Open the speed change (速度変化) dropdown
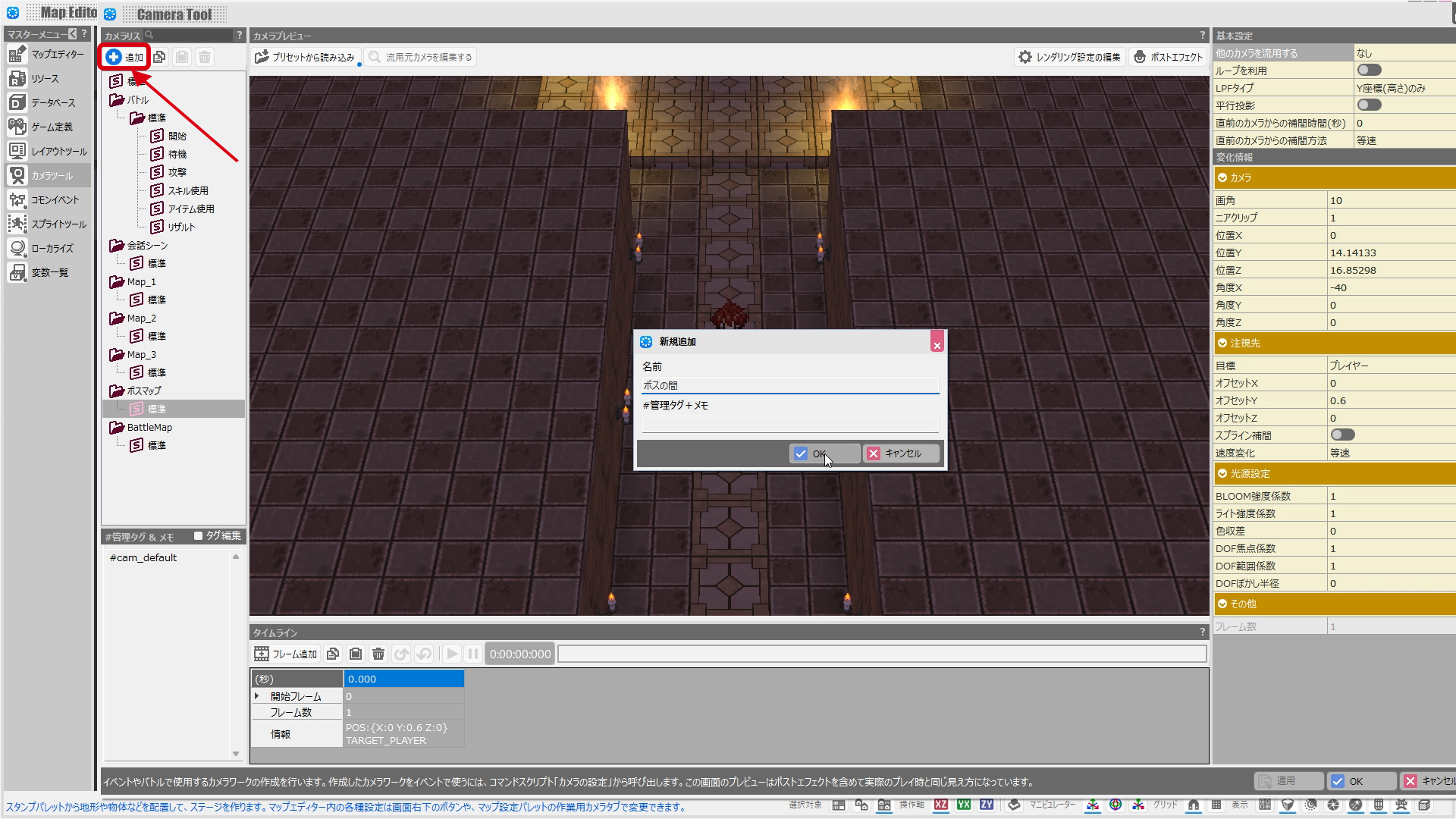 [1392, 453]
